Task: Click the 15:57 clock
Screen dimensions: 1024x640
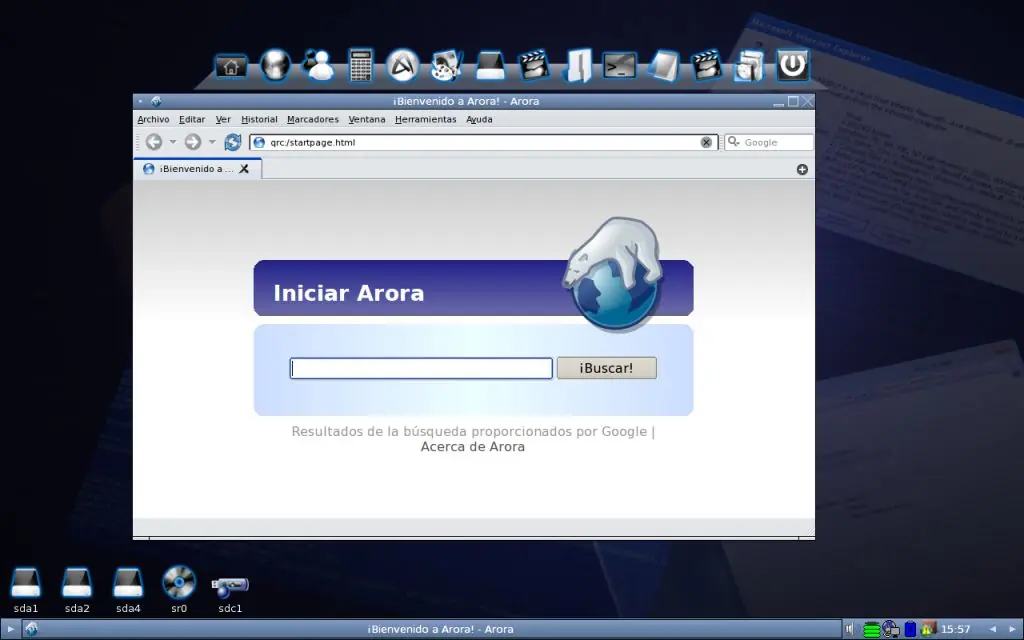Action: click(955, 630)
